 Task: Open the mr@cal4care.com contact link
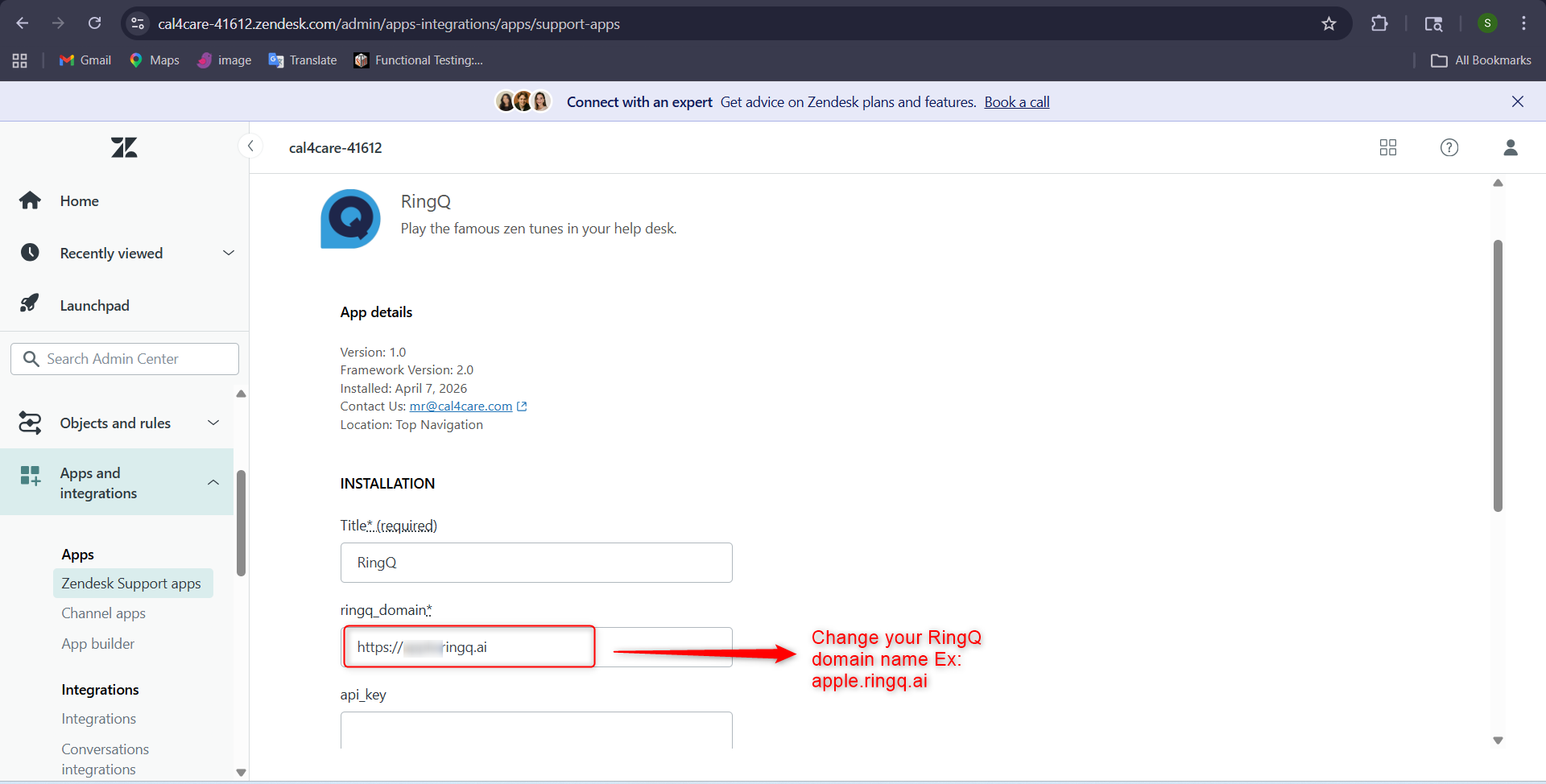click(x=461, y=406)
